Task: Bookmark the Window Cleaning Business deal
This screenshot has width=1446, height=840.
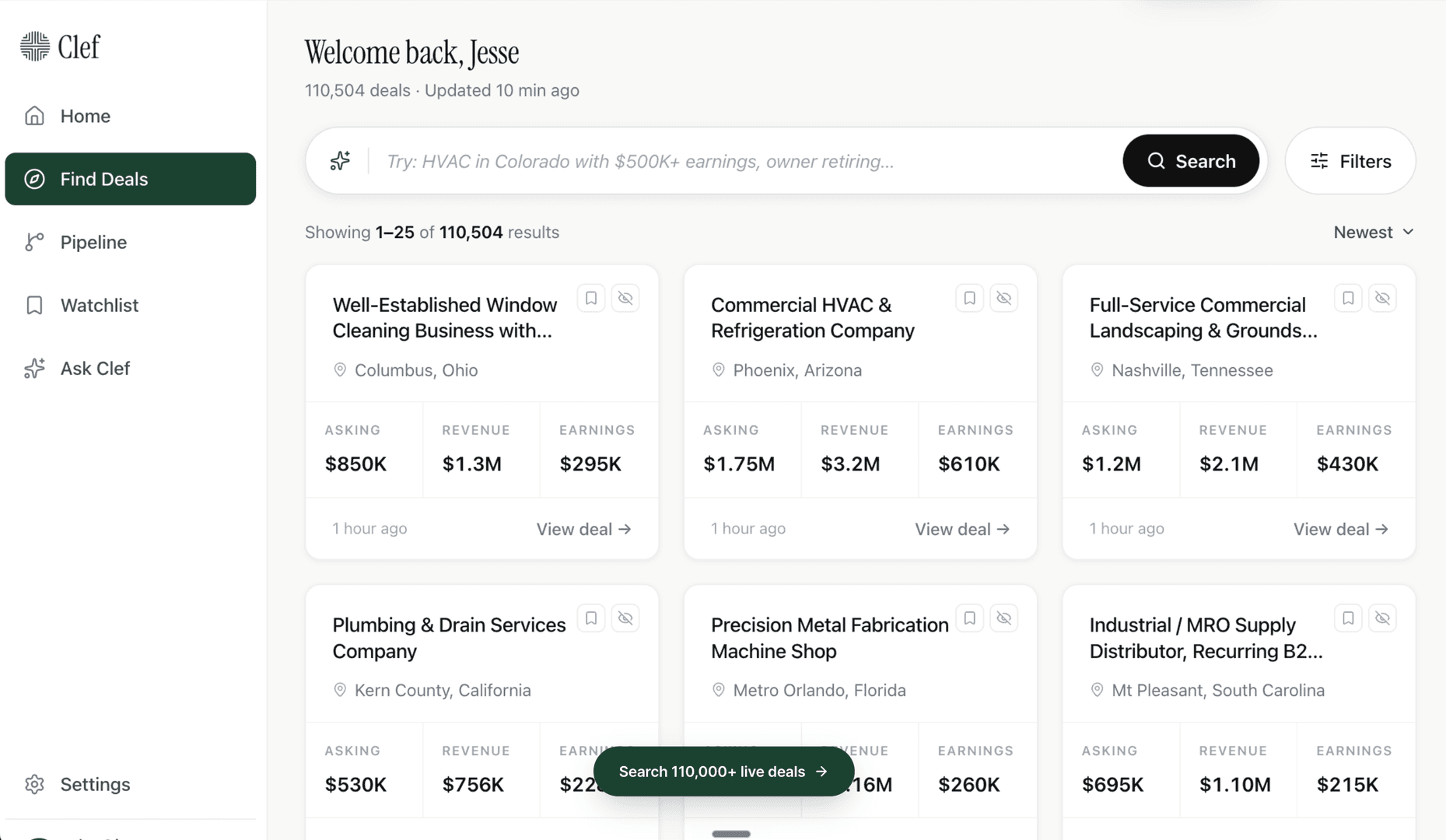Action: pyautogui.click(x=591, y=298)
